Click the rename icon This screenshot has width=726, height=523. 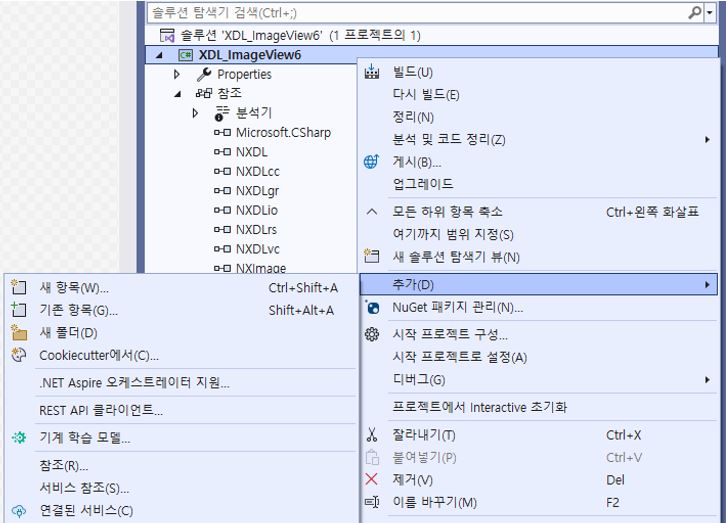[372, 502]
